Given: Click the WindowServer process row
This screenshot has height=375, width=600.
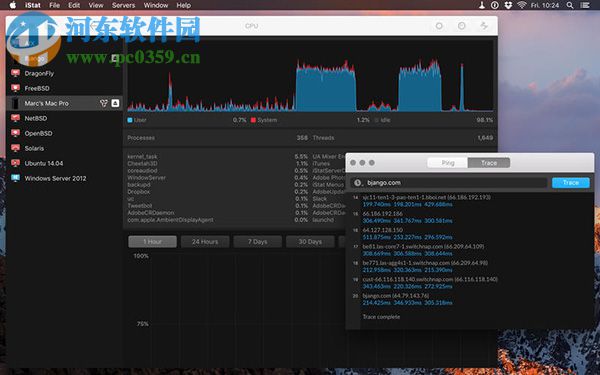Looking at the screenshot, I should click(217, 178).
